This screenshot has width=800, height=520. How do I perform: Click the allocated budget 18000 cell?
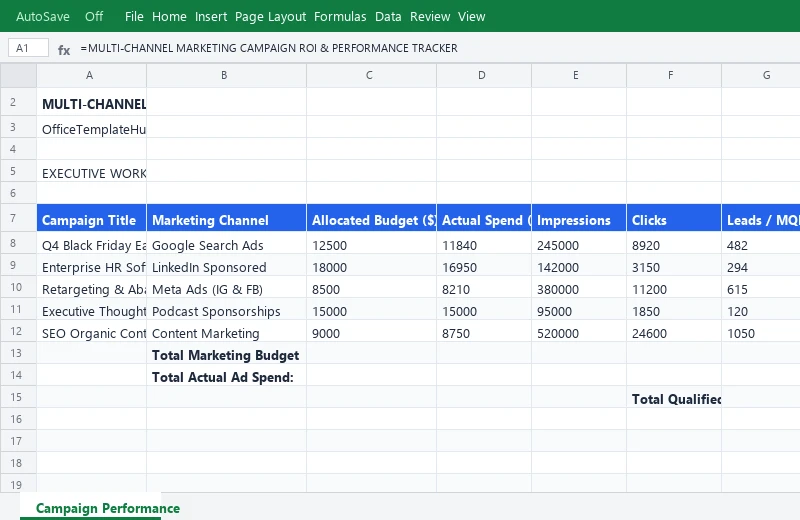(x=371, y=265)
